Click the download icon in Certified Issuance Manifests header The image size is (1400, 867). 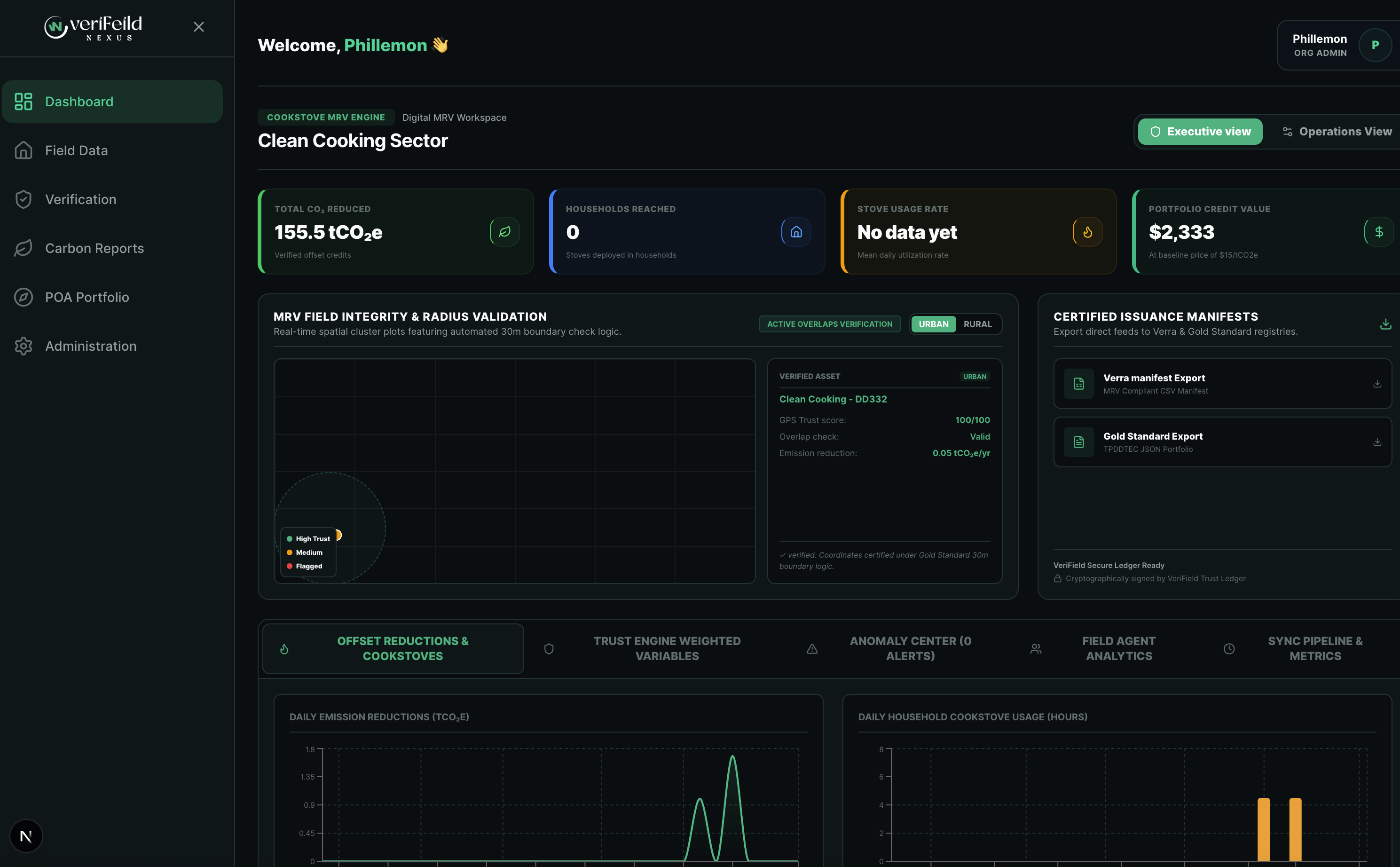point(1385,324)
